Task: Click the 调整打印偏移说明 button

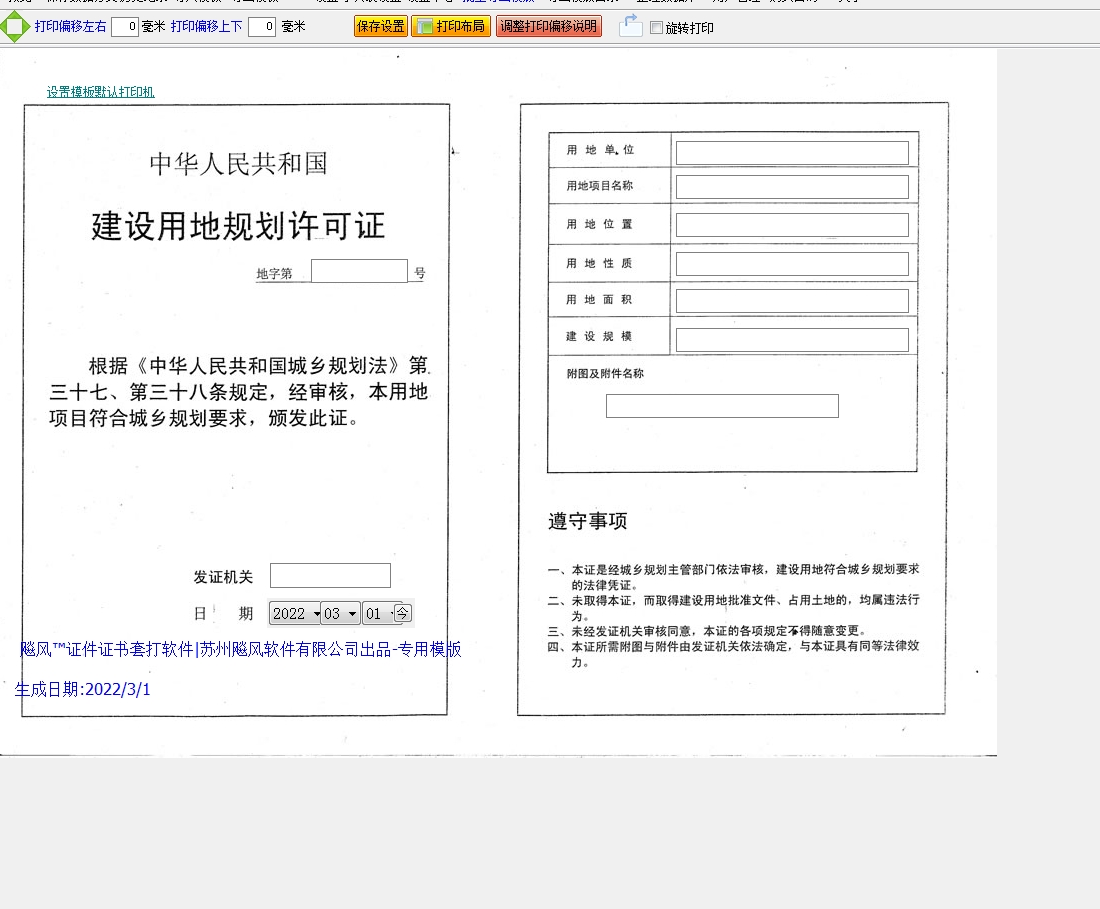Action: (x=548, y=27)
